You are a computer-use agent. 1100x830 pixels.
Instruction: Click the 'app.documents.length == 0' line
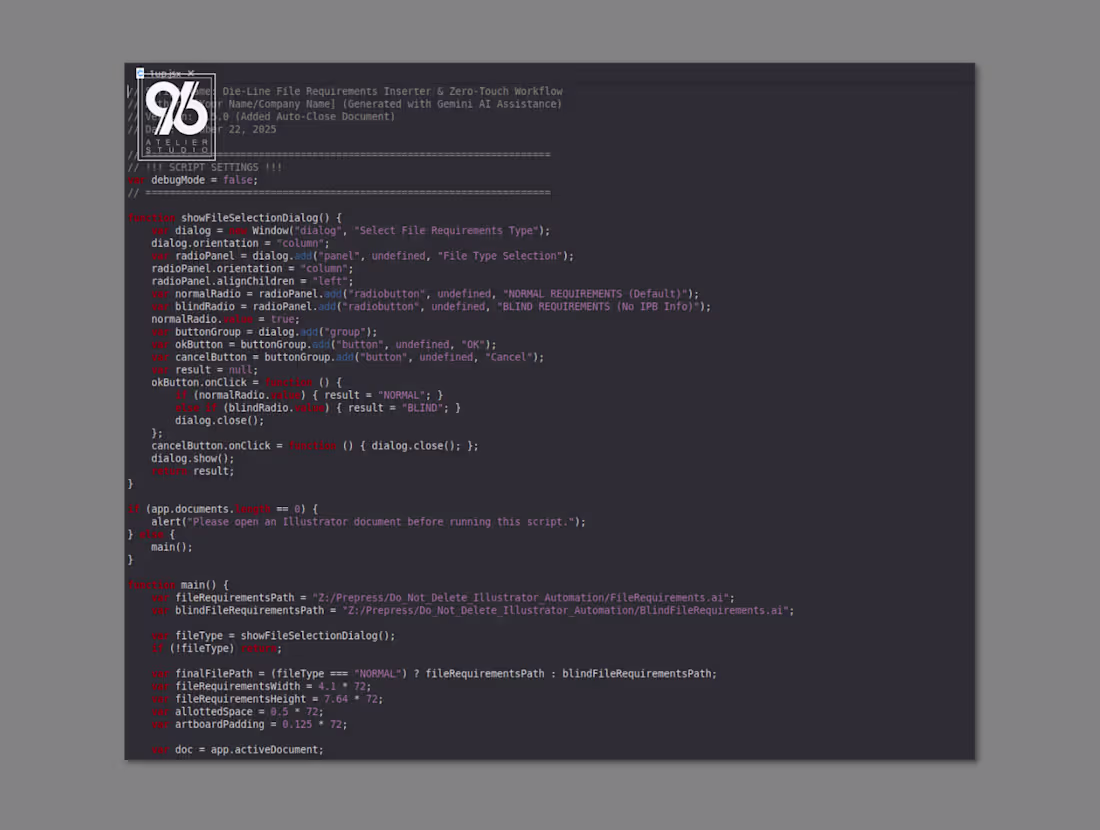coord(222,509)
